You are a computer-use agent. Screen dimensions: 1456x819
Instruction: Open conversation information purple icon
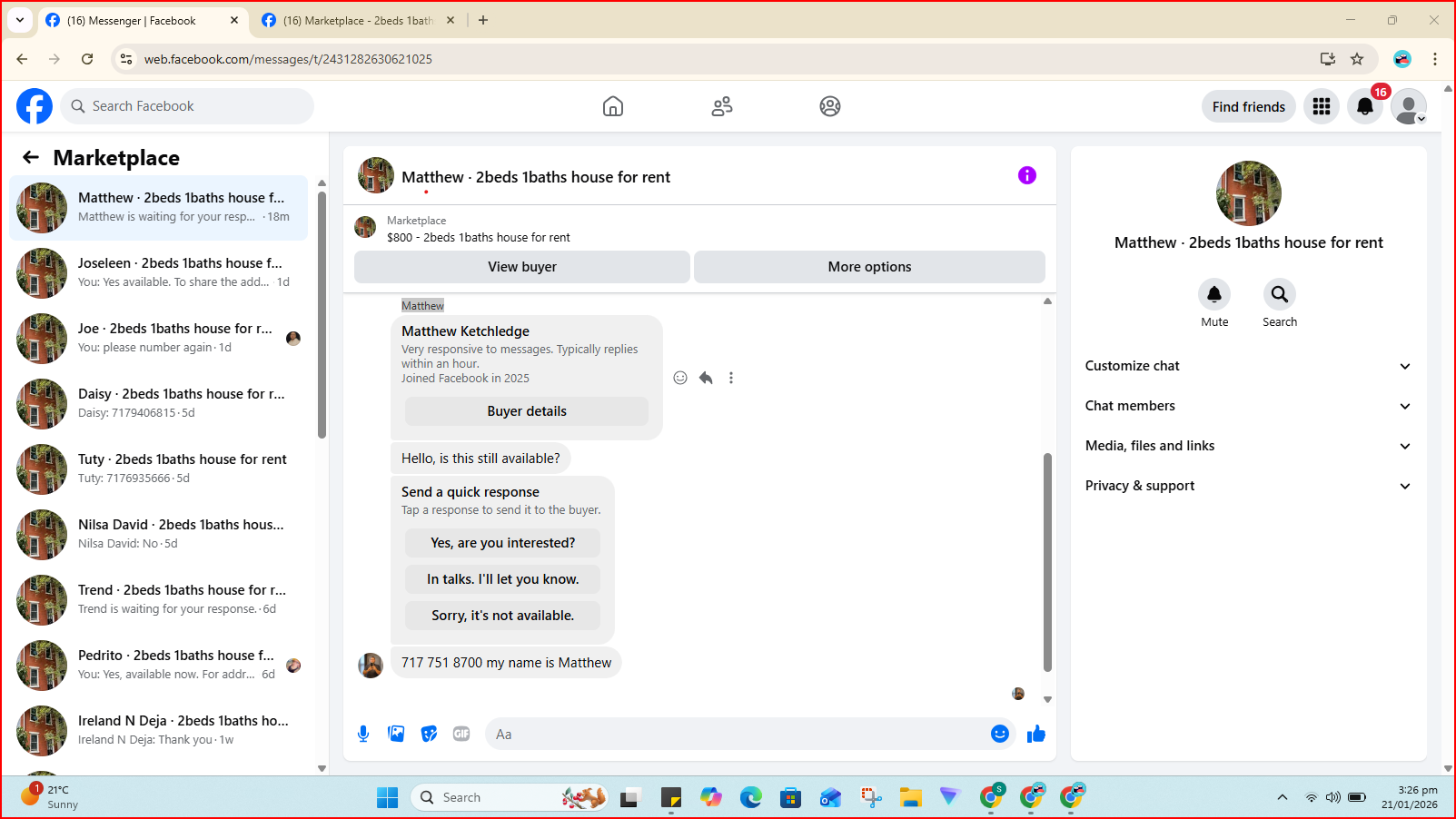(x=1027, y=175)
